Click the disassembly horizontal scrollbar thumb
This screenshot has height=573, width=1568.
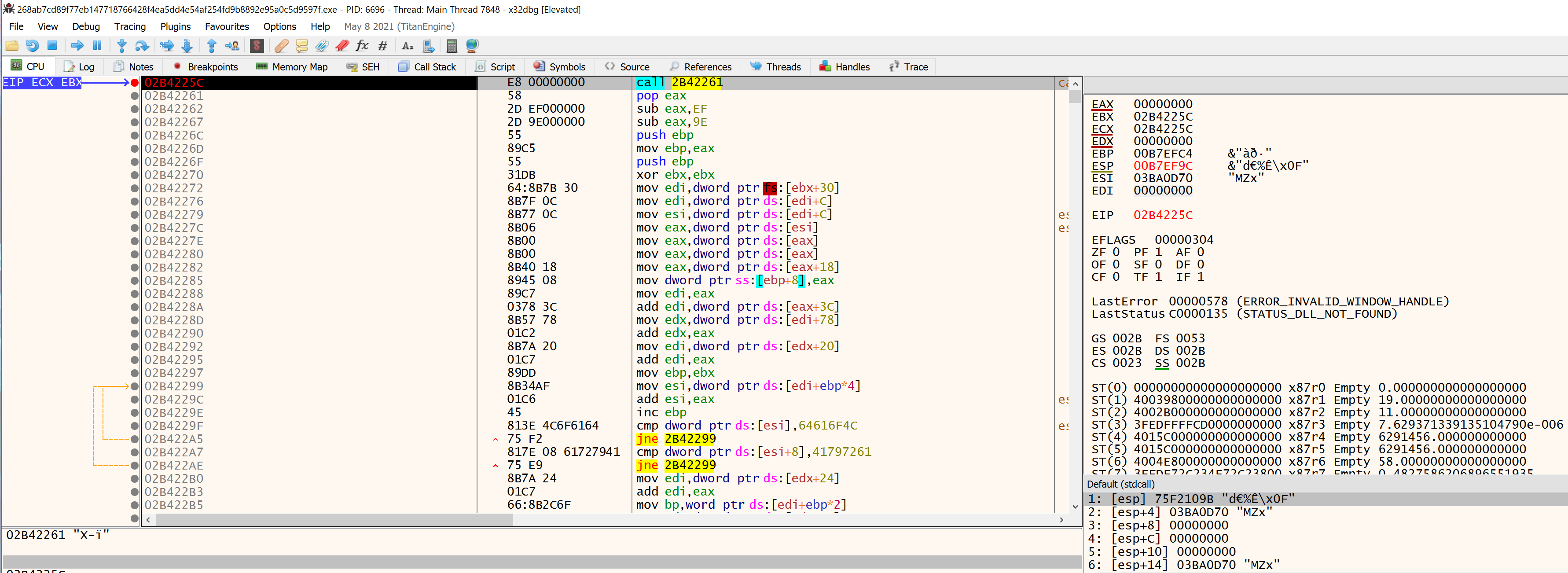tap(334, 520)
